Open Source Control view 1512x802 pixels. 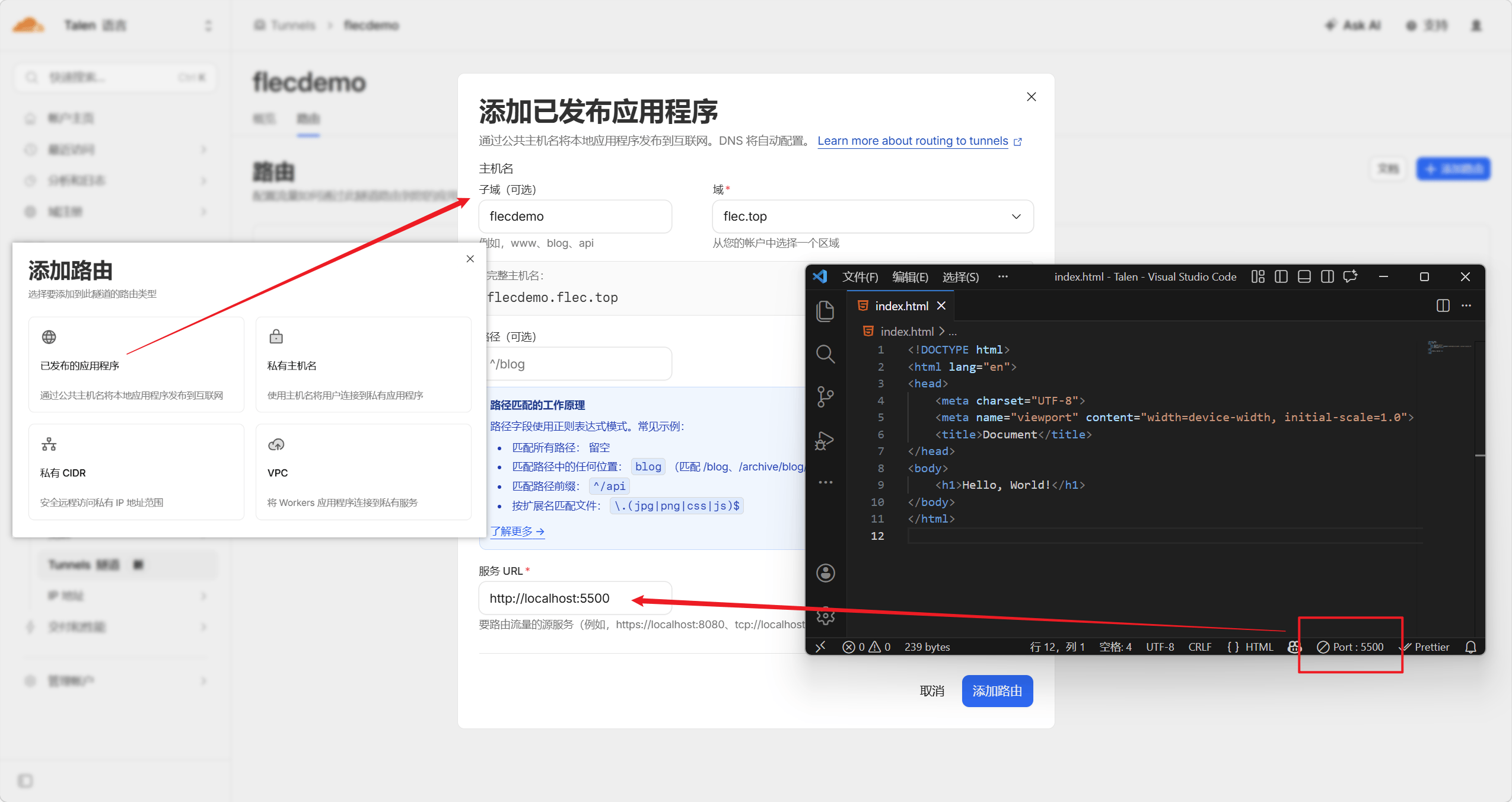tap(825, 397)
